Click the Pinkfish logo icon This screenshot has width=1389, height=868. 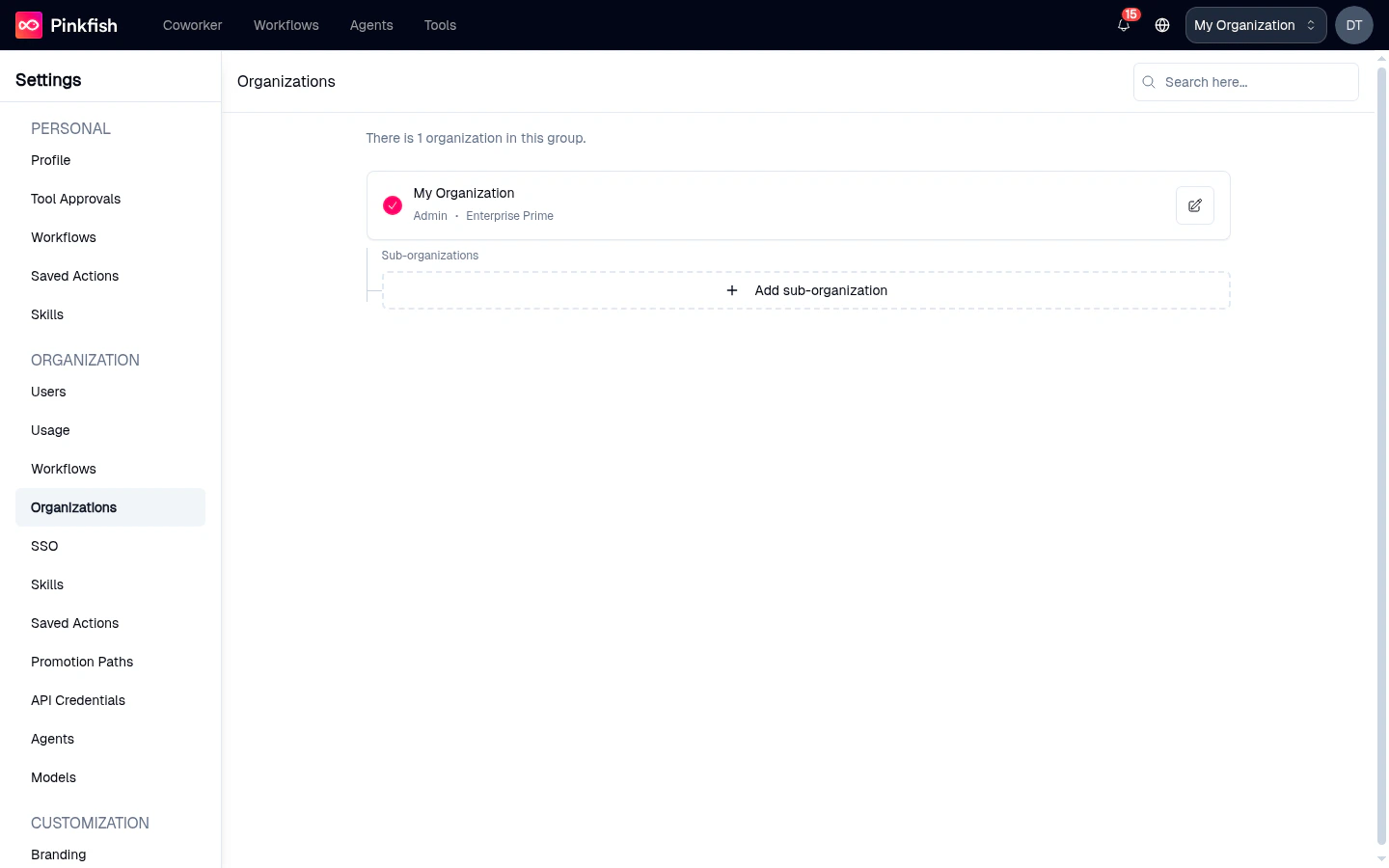(x=28, y=24)
